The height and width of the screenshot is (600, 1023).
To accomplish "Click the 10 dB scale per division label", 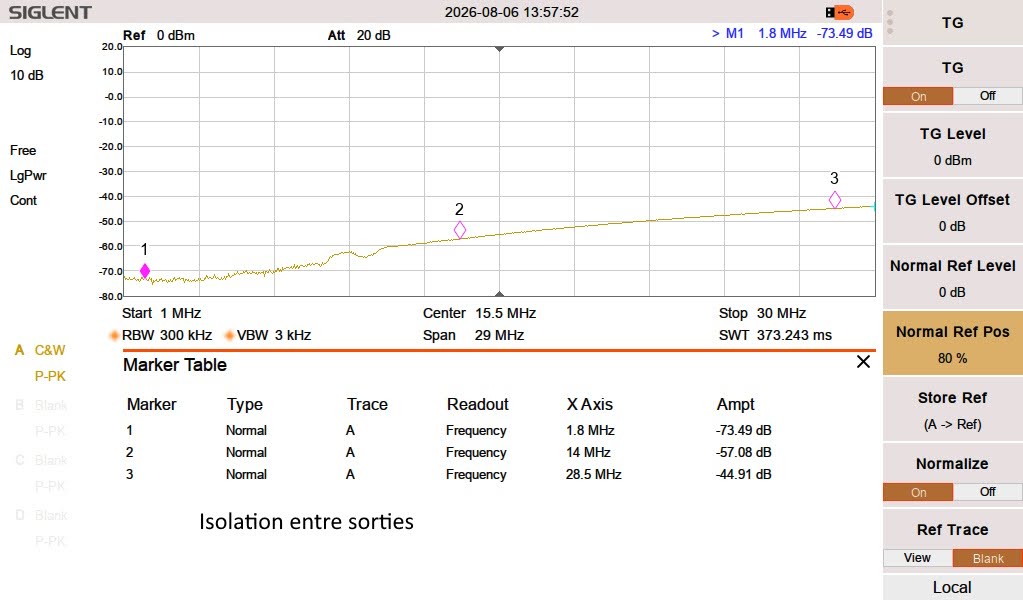I will [x=27, y=75].
